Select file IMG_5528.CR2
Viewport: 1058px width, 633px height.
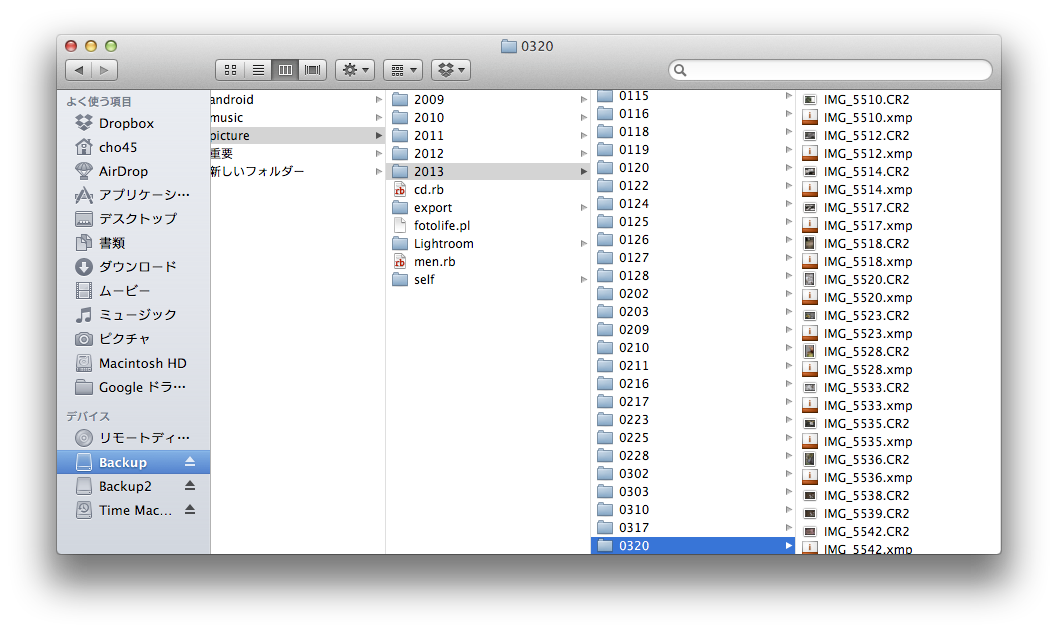866,352
